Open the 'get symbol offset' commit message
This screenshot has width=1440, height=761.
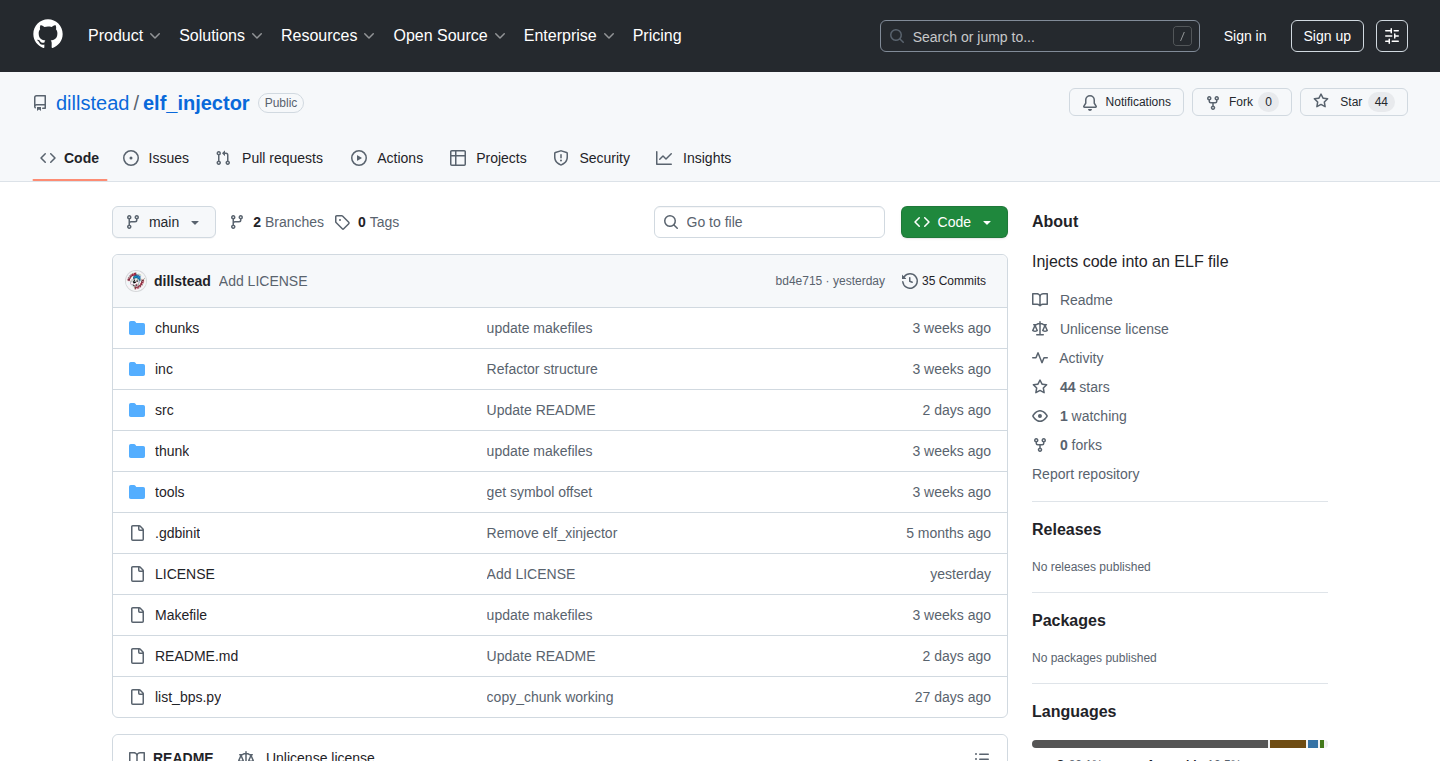point(539,492)
